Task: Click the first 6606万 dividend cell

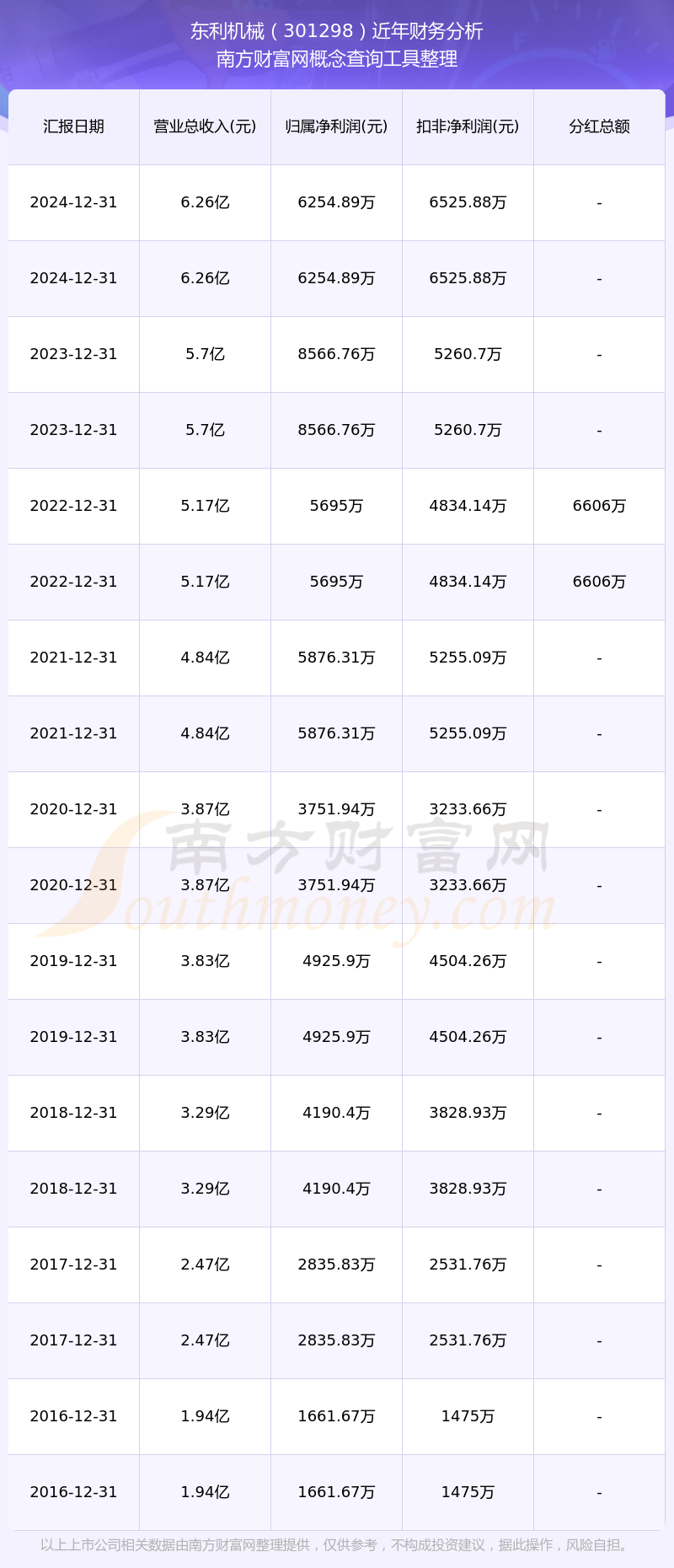Action: [x=599, y=506]
